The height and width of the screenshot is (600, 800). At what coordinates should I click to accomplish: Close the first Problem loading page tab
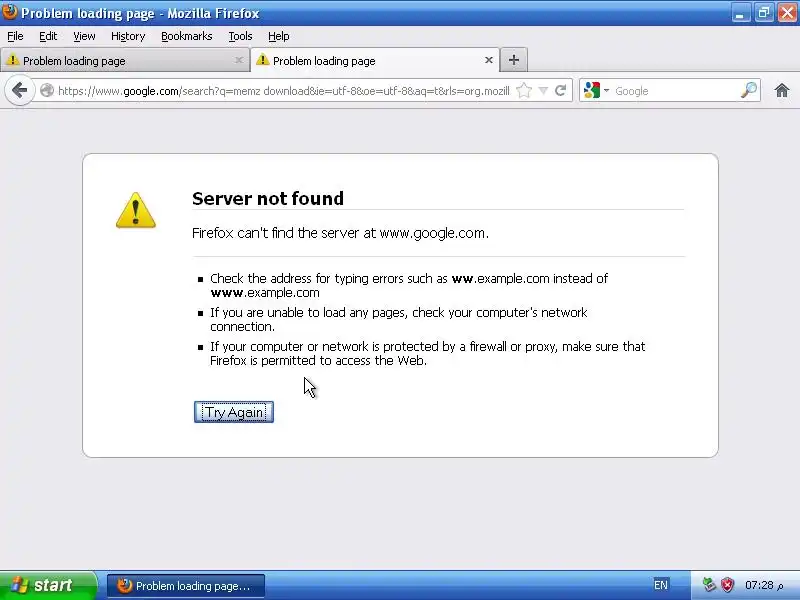point(239,60)
